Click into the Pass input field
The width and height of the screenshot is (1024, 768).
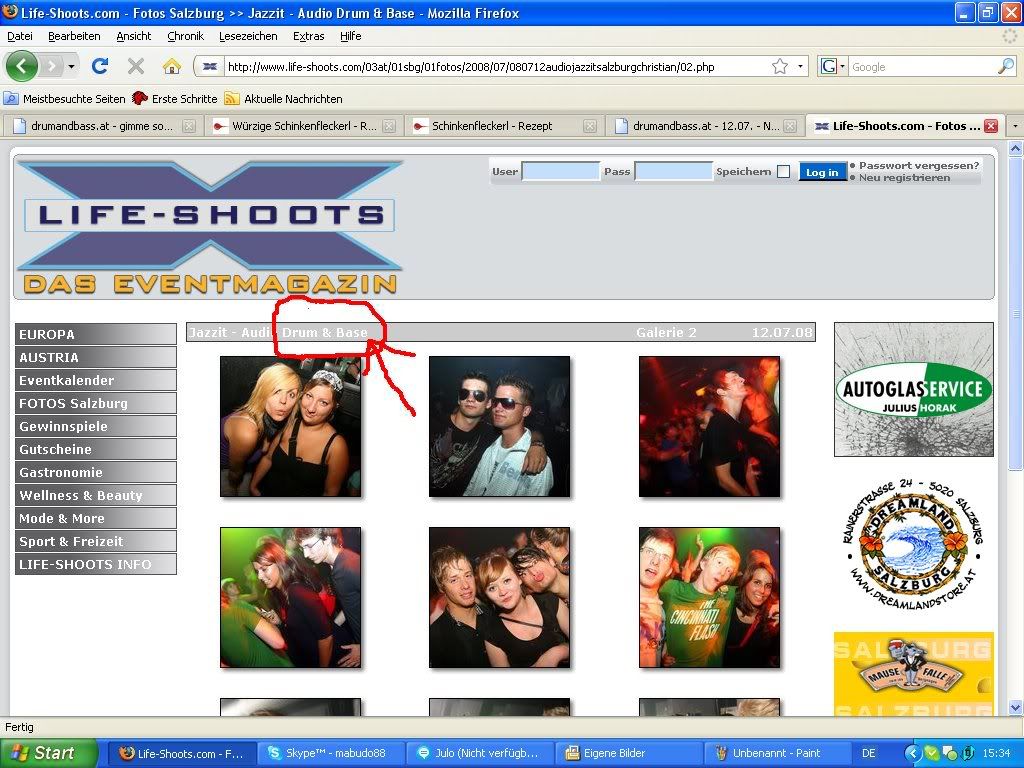[673, 172]
